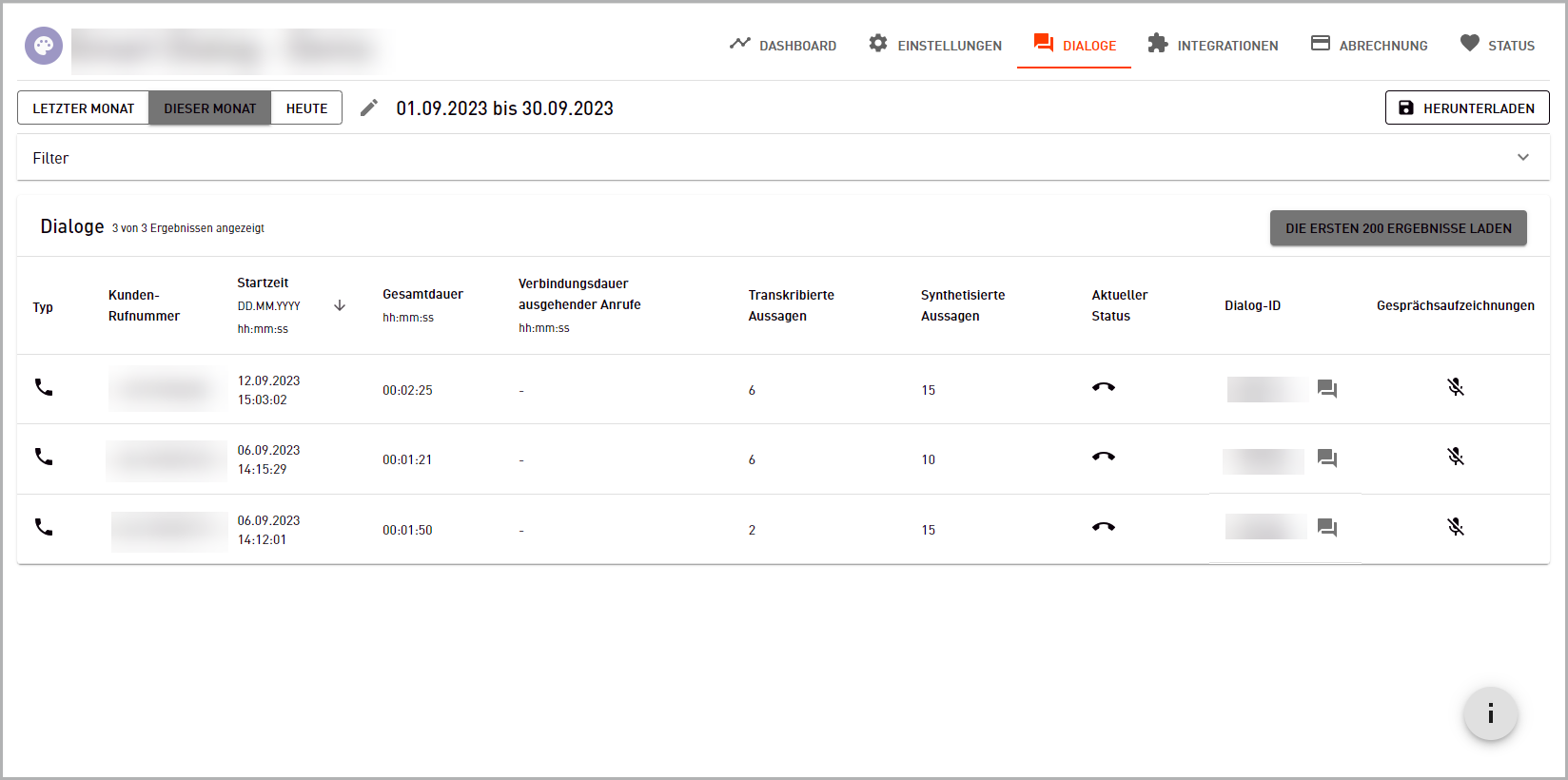Click the Filter label
The height and width of the screenshot is (780, 1568).
pos(50,158)
